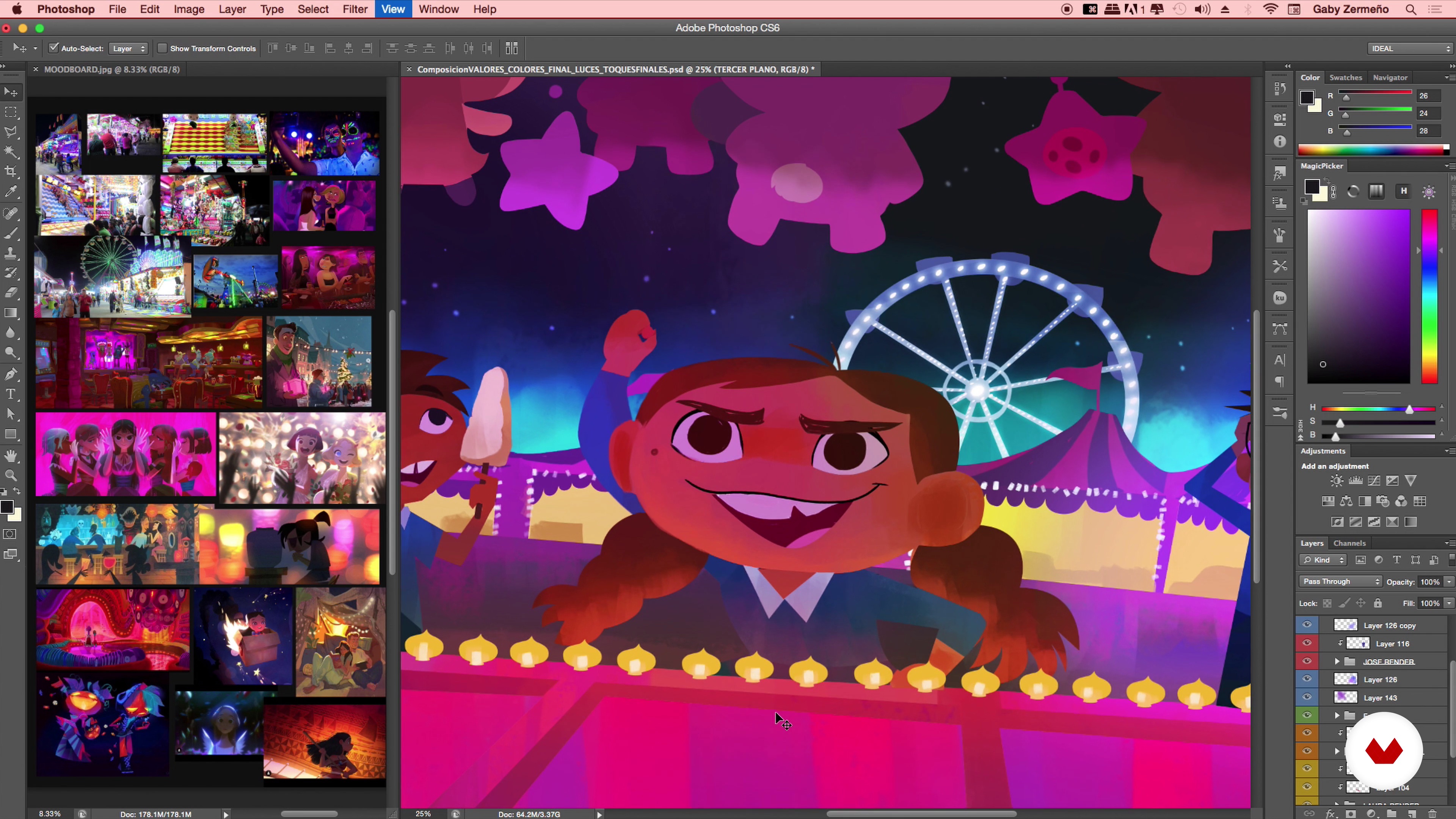Click the delete layer trash icon
The width and height of the screenshot is (1456, 819).
pos(1432,814)
